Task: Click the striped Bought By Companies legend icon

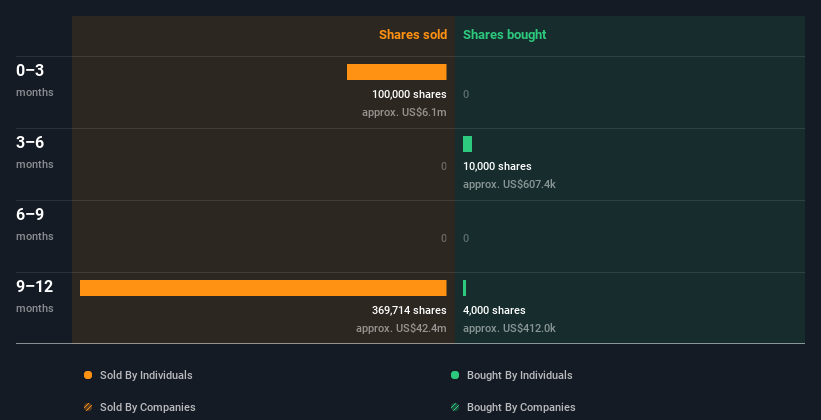Action: pos(455,407)
